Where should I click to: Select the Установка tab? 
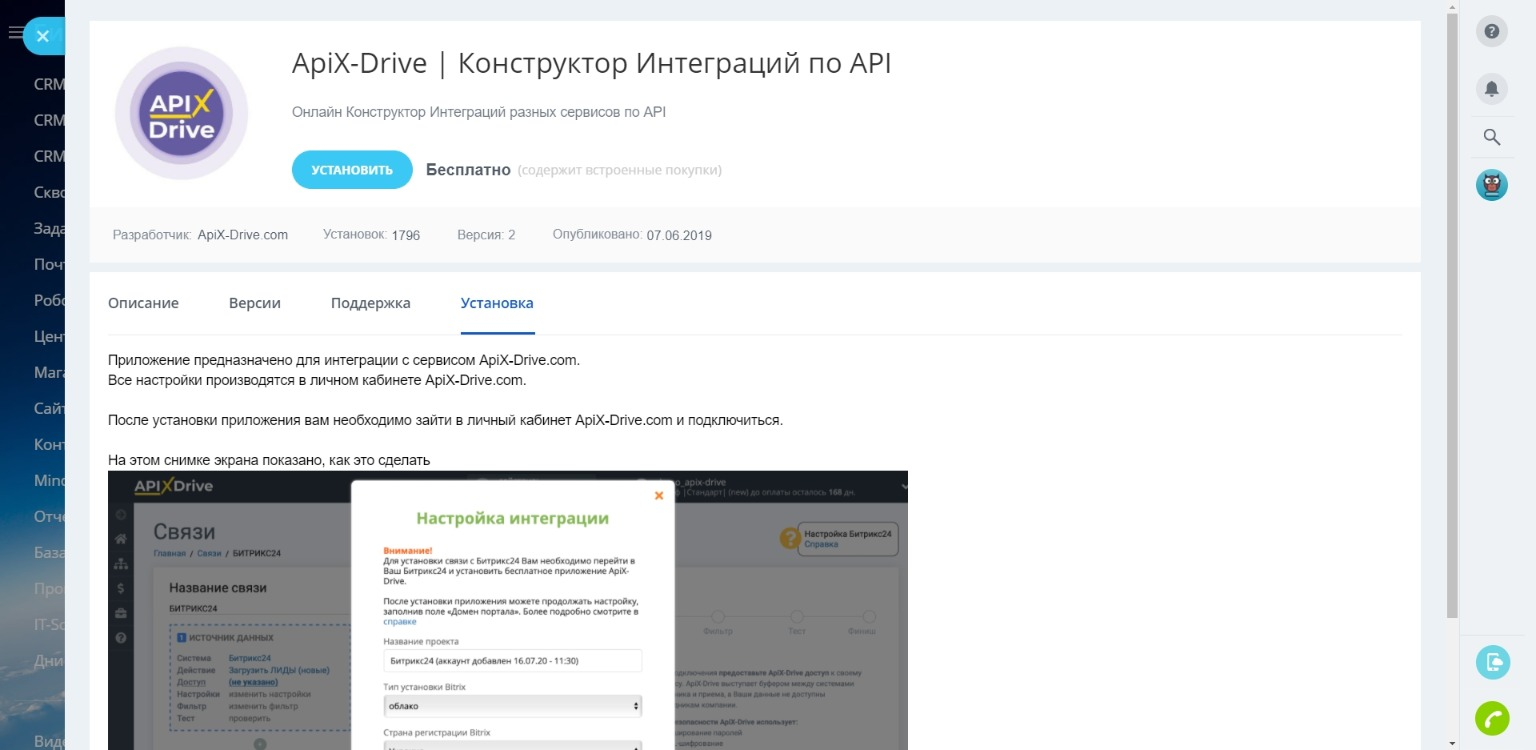click(497, 303)
